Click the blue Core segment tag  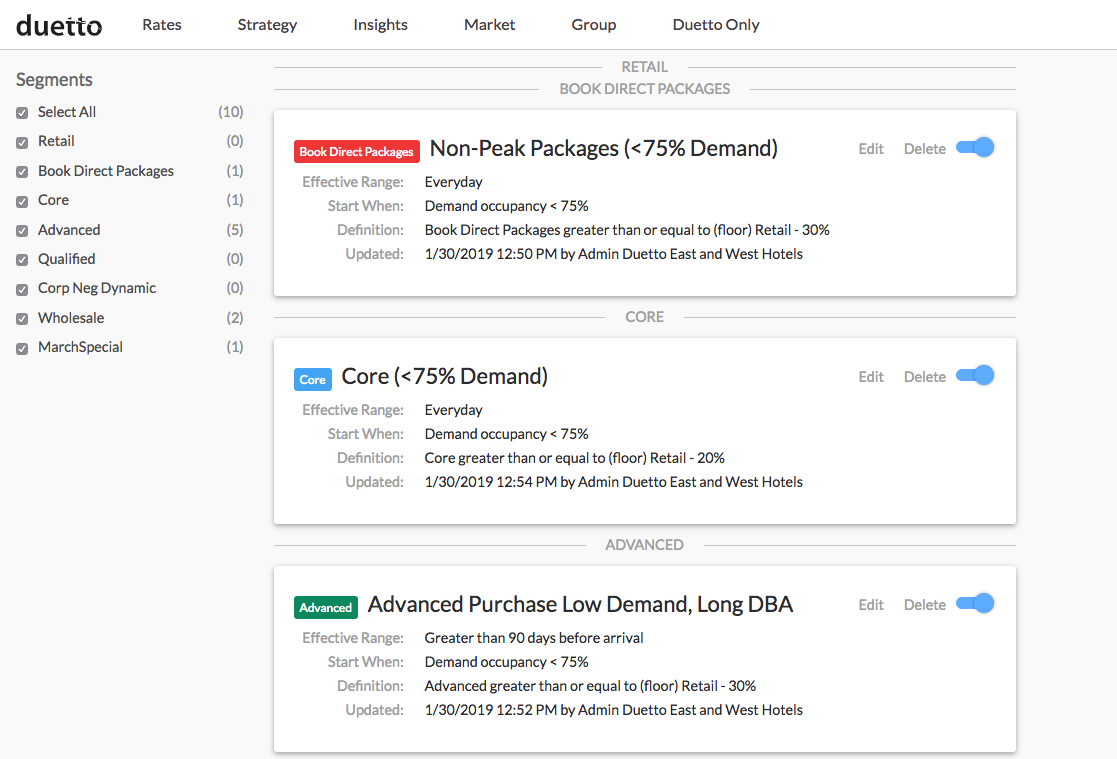pyautogui.click(x=312, y=380)
